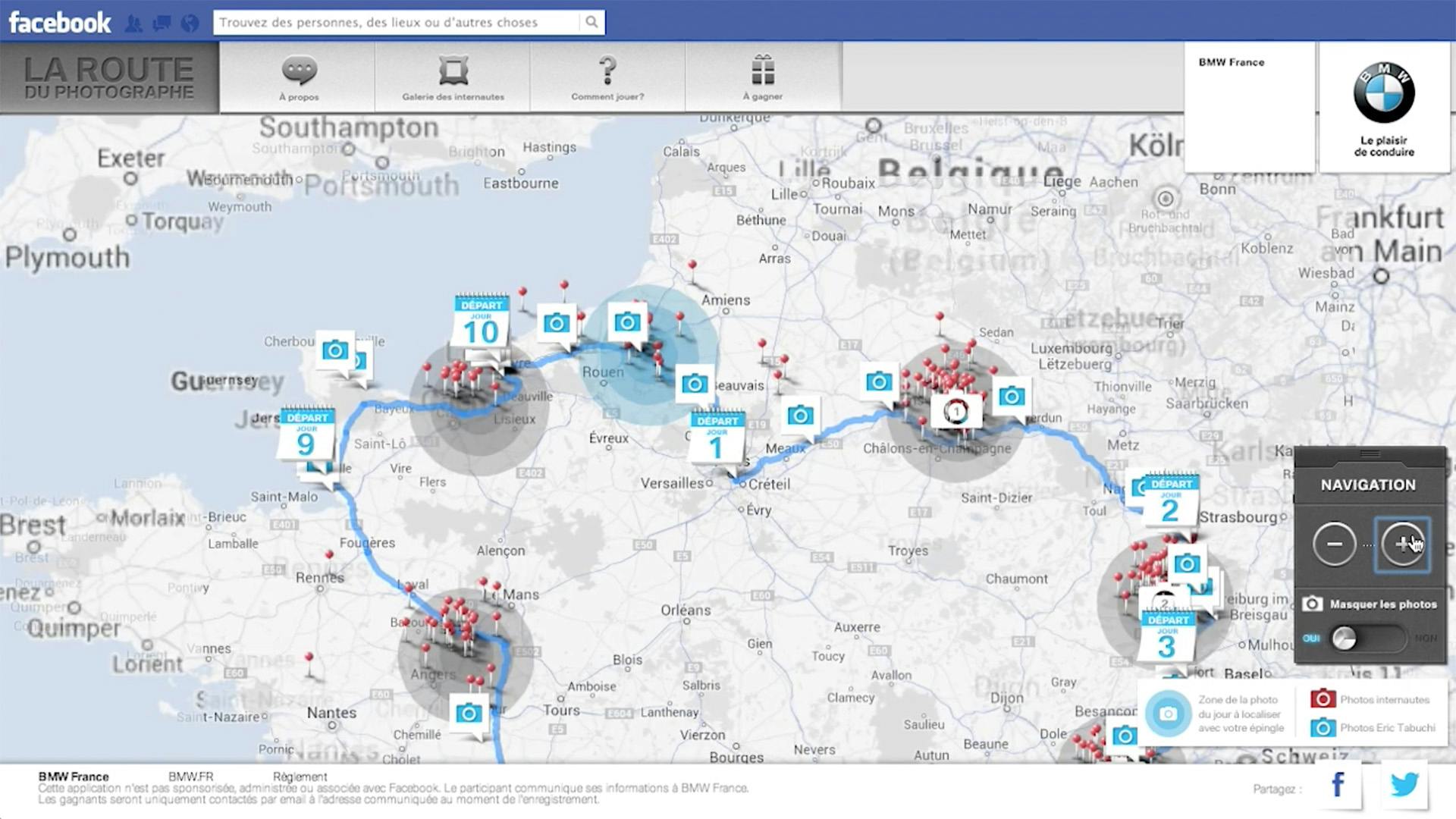Select the Départ Jour 1 marker
Viewport: 1456px width, 819px height.
click(717, 438)
